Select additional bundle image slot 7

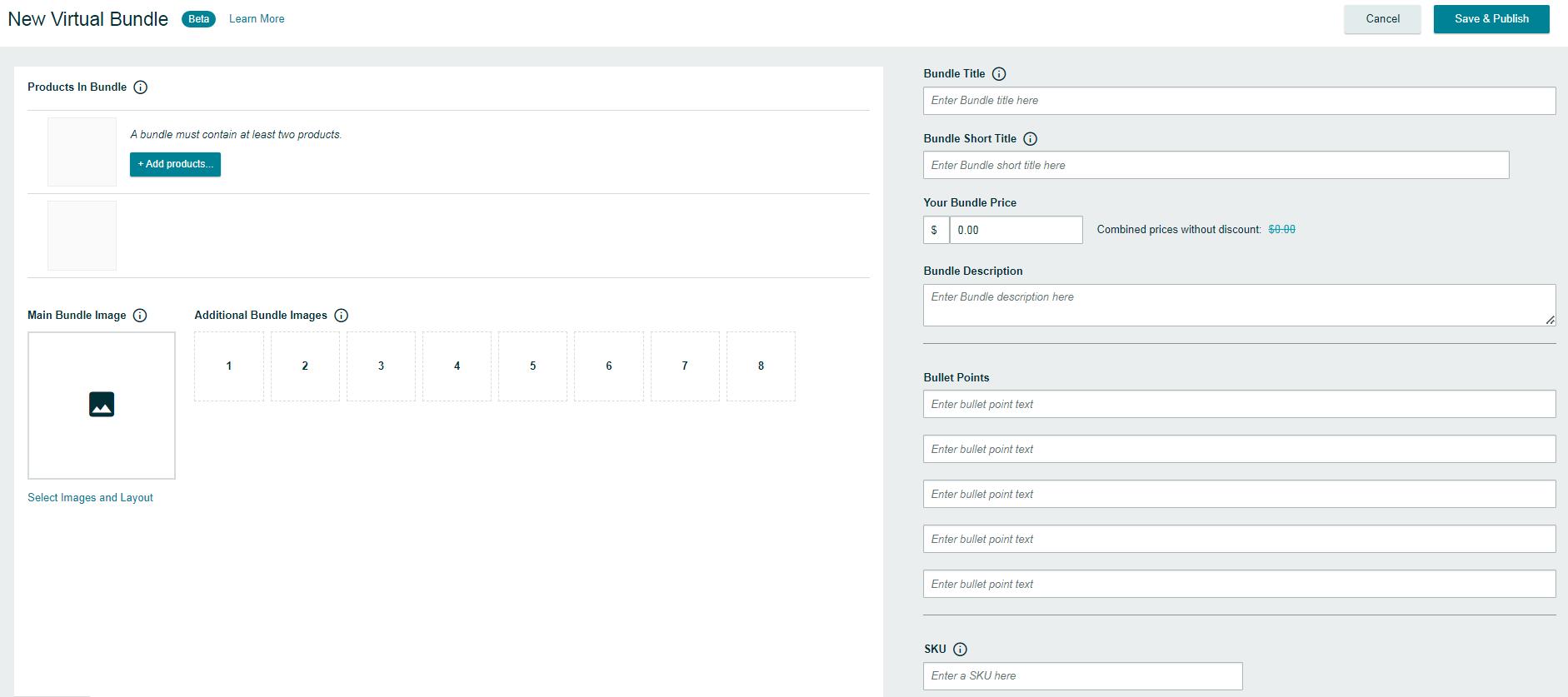(685, 366)
